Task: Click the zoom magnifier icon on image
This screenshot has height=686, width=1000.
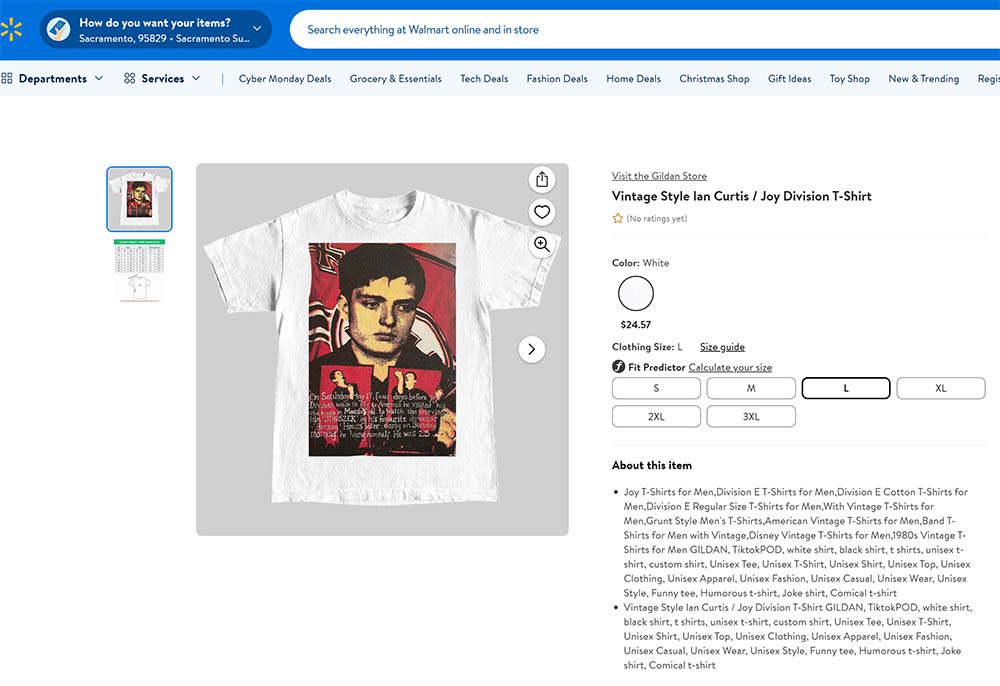Action: tap(542, 245)
